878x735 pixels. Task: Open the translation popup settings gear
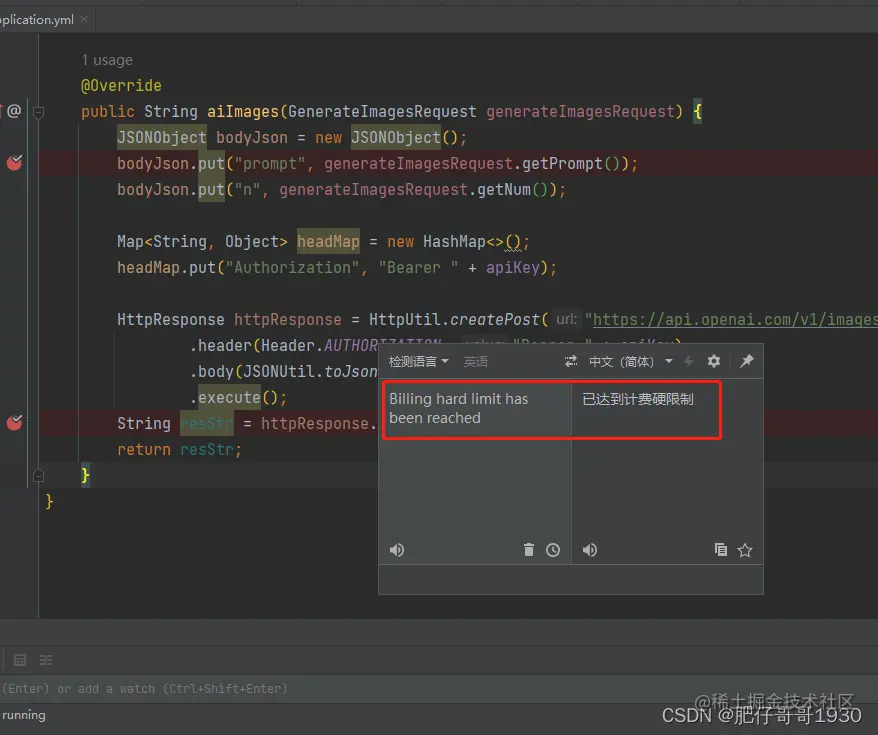coord(714,361)
